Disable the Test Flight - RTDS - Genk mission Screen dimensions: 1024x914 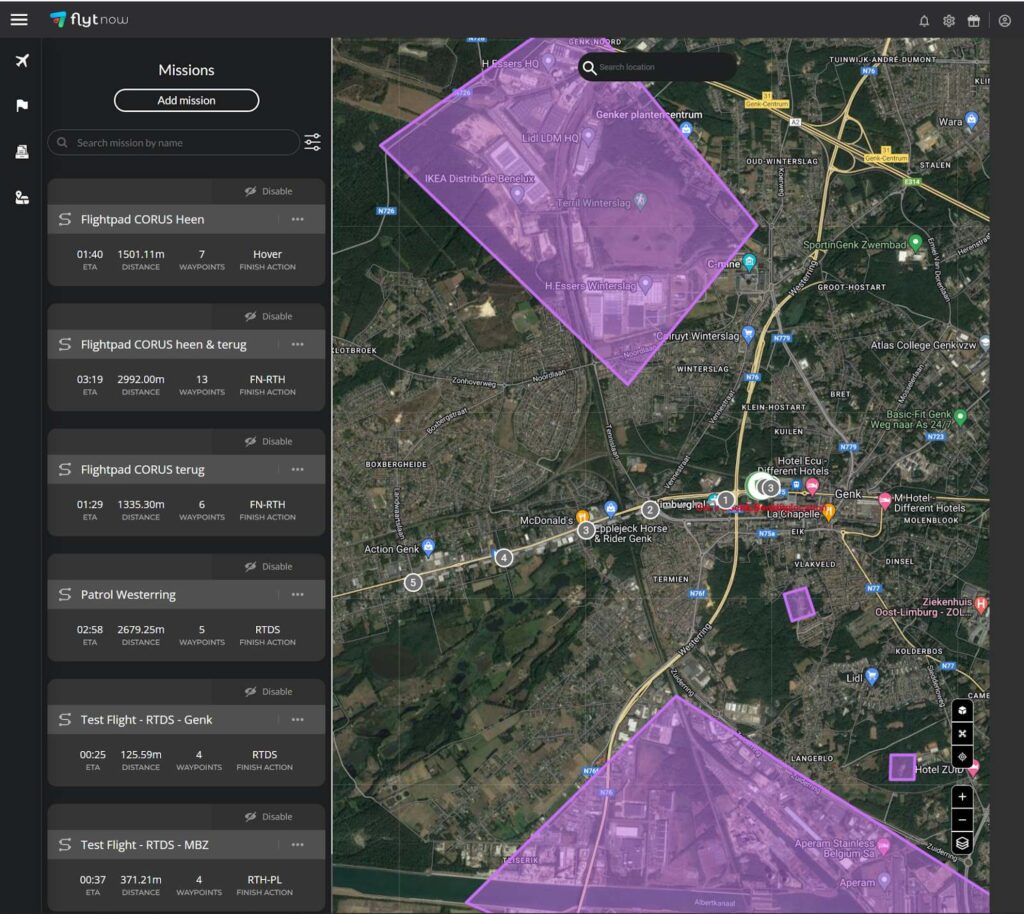[270, 691]
